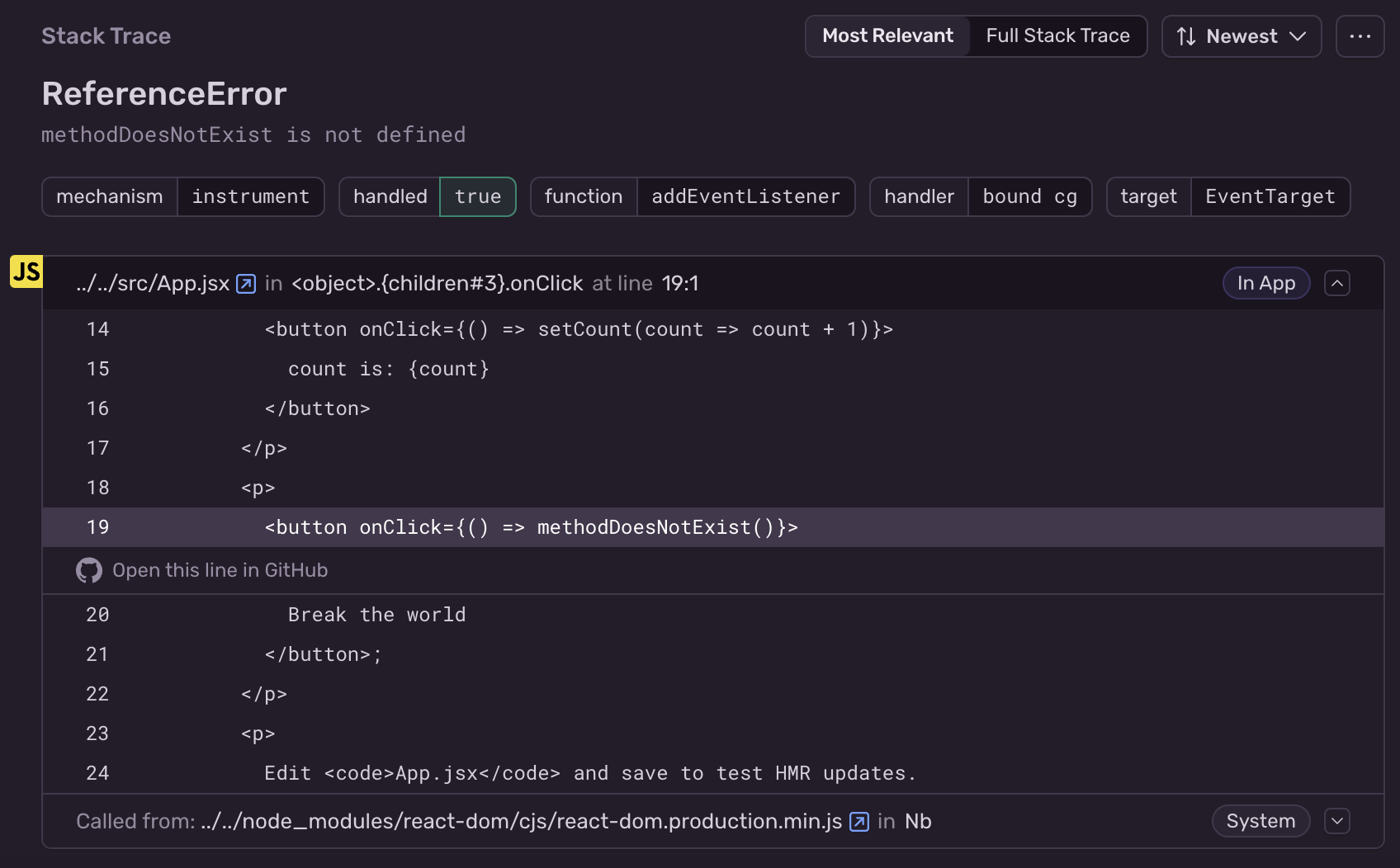Click the addEventListener function tag

pos(745,196)
